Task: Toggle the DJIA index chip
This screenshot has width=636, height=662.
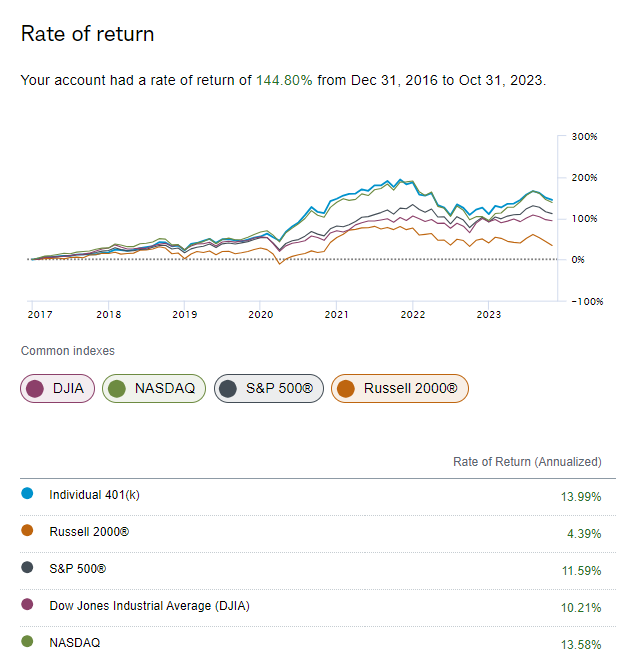Action: click(x=58, y=389)
